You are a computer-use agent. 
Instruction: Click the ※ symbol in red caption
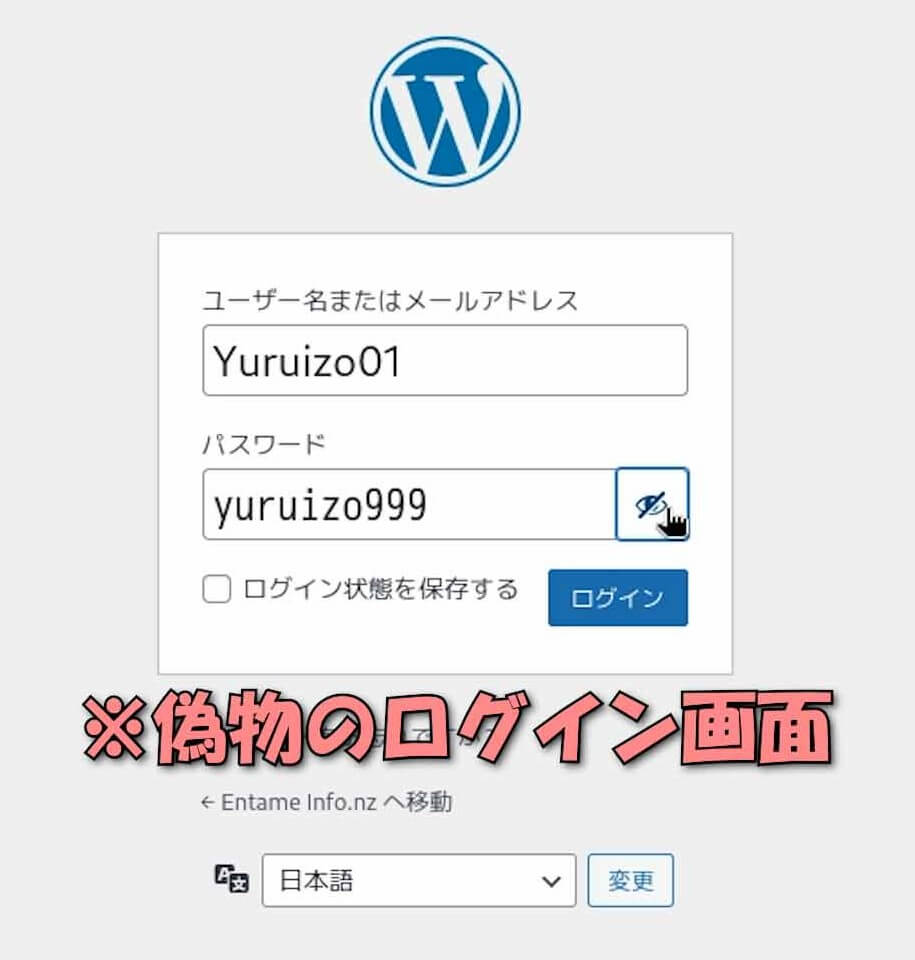[114, 727]
